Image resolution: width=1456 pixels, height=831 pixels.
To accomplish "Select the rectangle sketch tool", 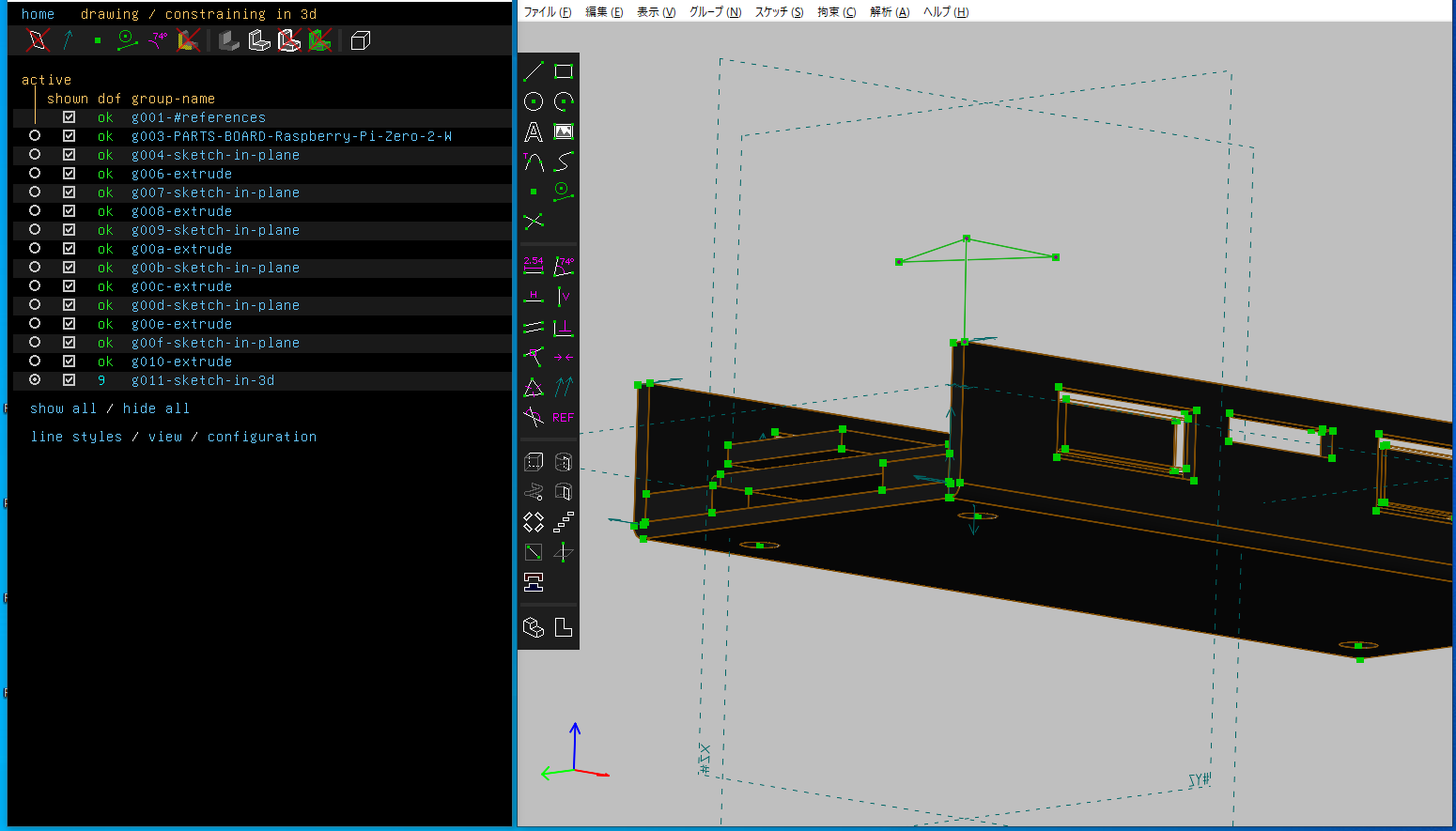I will point(564,71).
